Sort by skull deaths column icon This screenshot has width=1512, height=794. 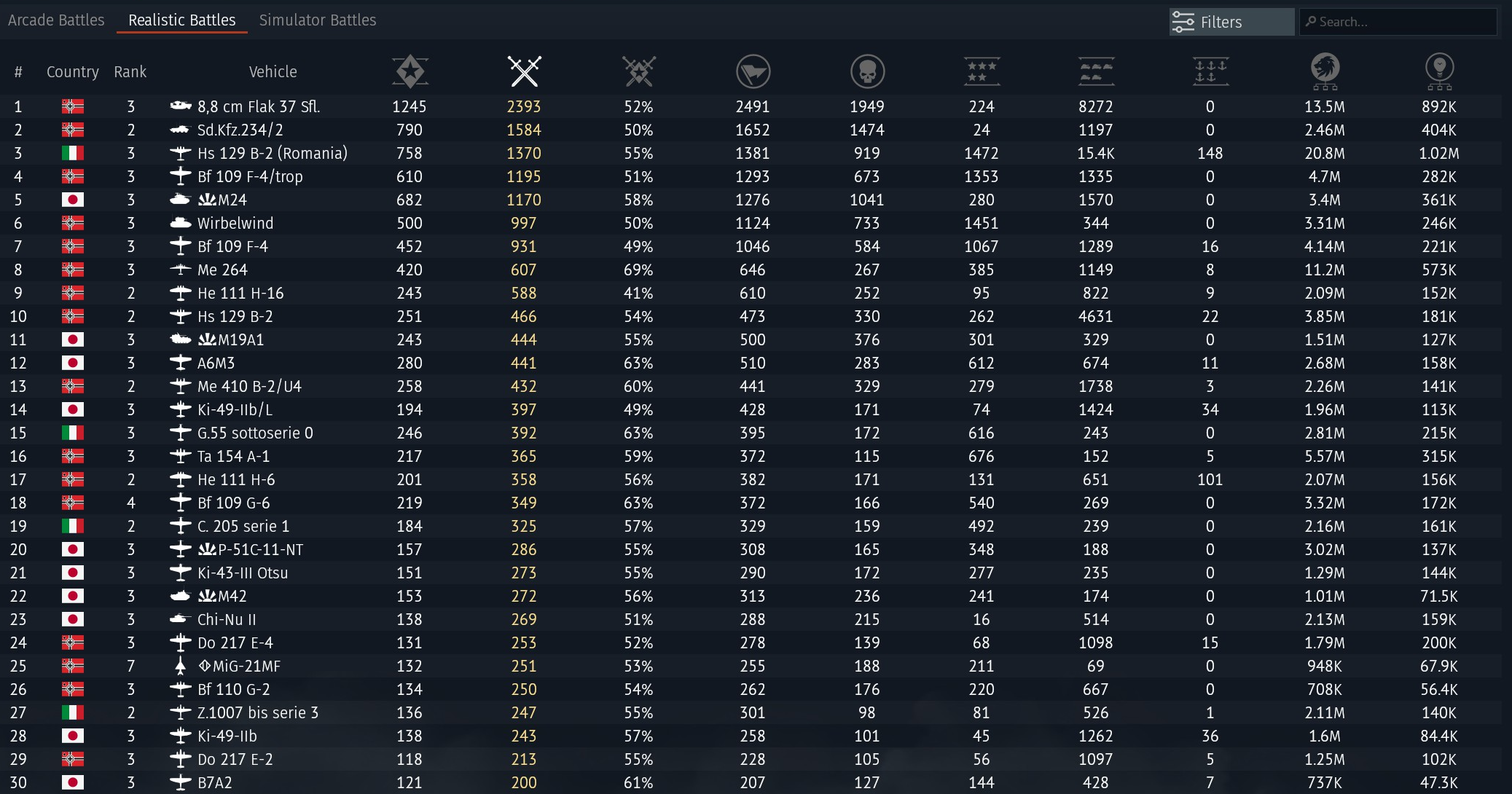click(867, 71)
